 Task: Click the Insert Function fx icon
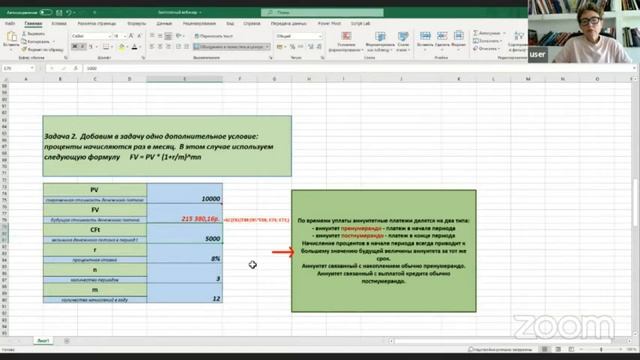[75, 68]
